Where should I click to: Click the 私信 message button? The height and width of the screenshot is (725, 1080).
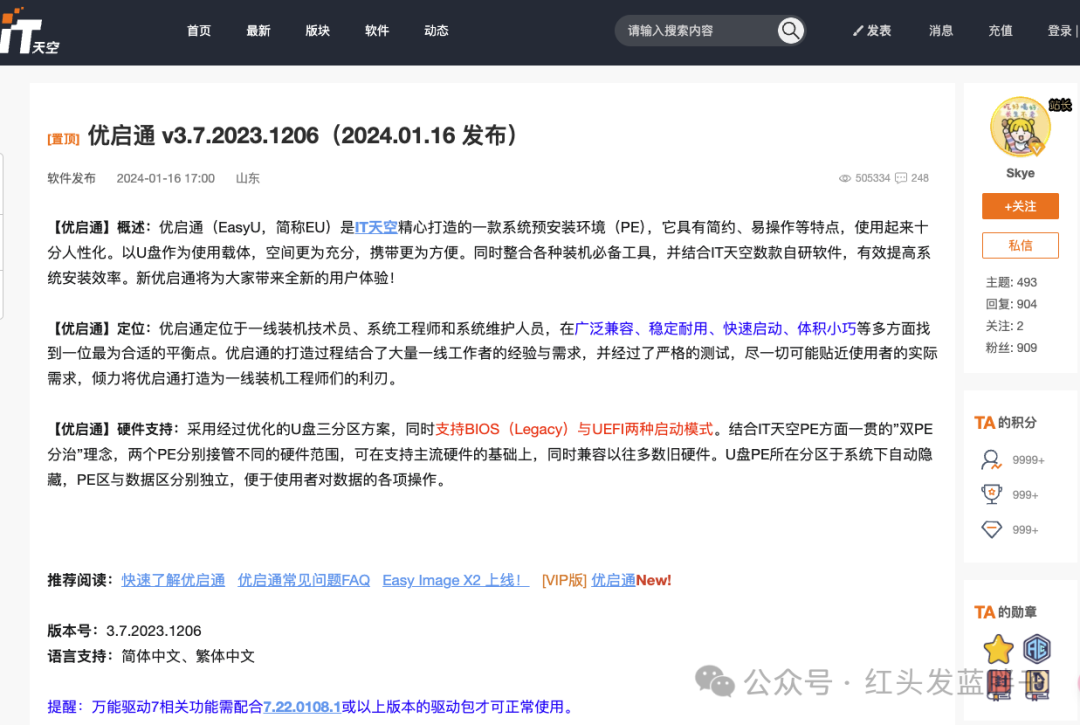pyautogui.click(x=1020, y=246)
